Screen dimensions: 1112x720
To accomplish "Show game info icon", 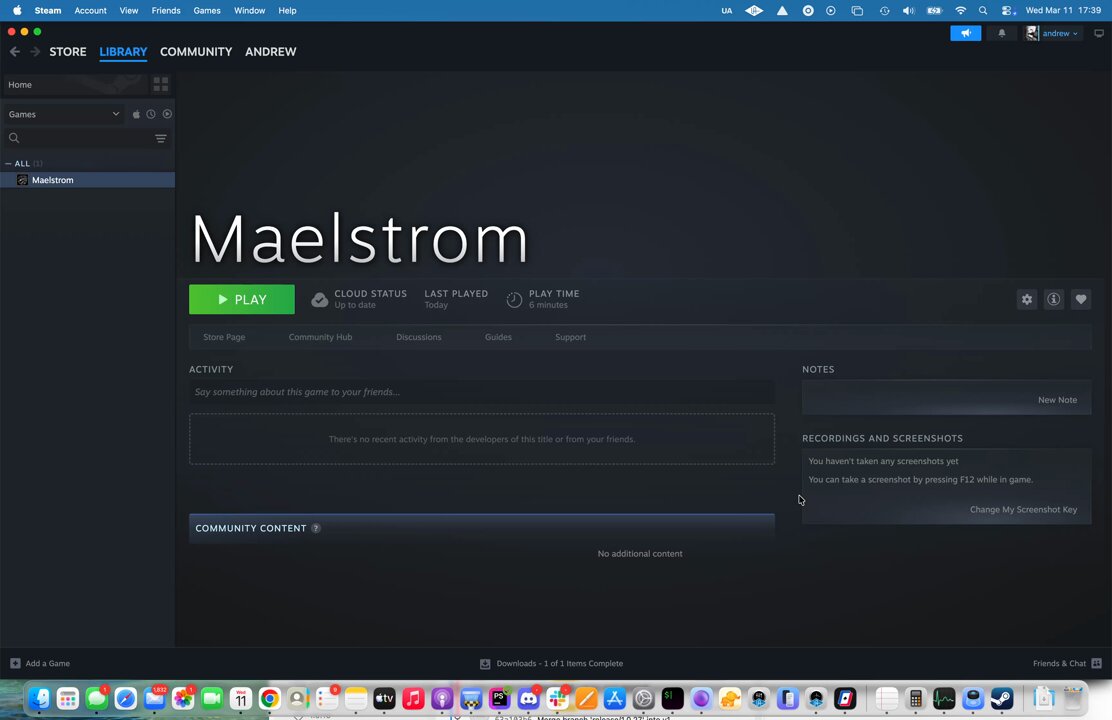I will [1054, 299].
